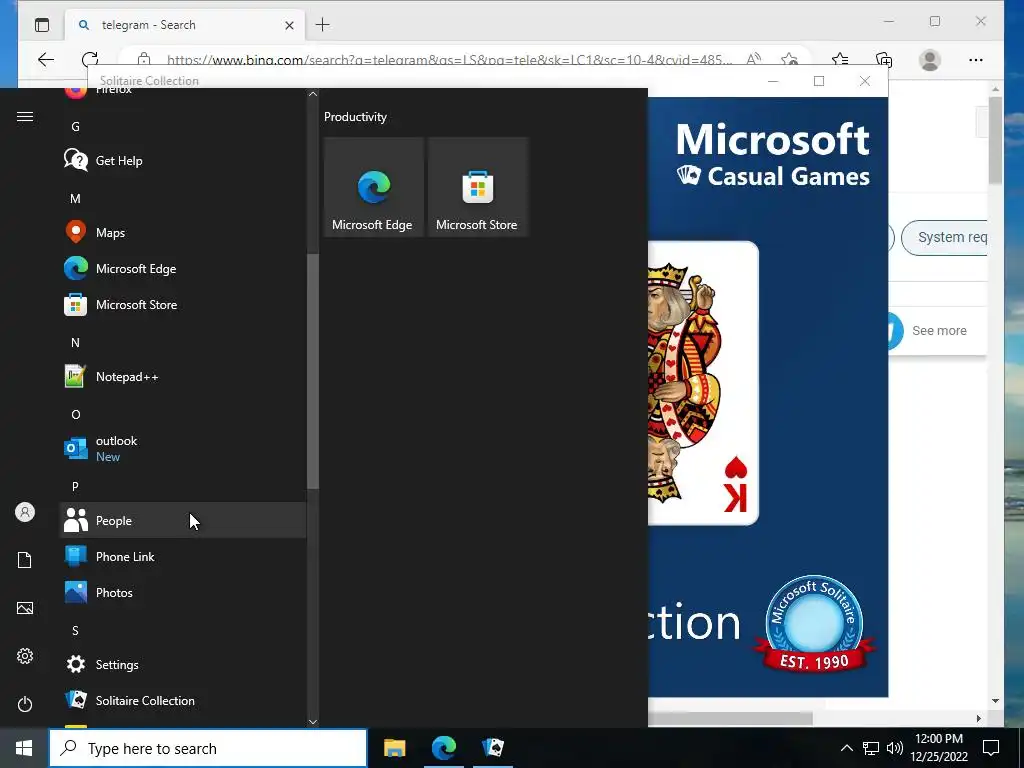Switch to Solitaire on the taskbar
This screenshot has width=1024, height=768.
click(x=493, y=748)
